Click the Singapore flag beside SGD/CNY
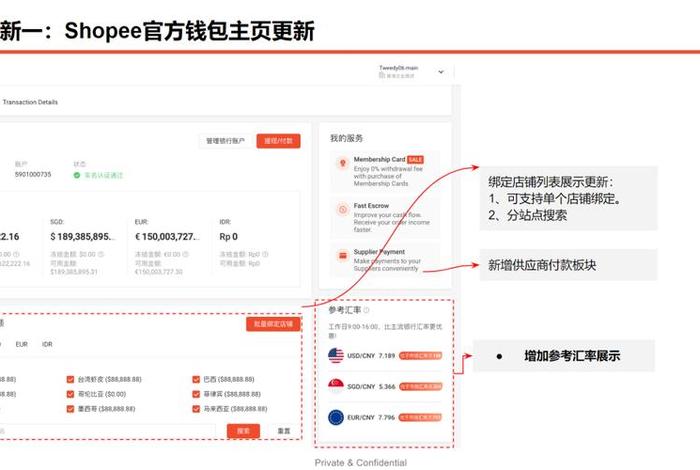700x470 pixels. pos(336,386)
